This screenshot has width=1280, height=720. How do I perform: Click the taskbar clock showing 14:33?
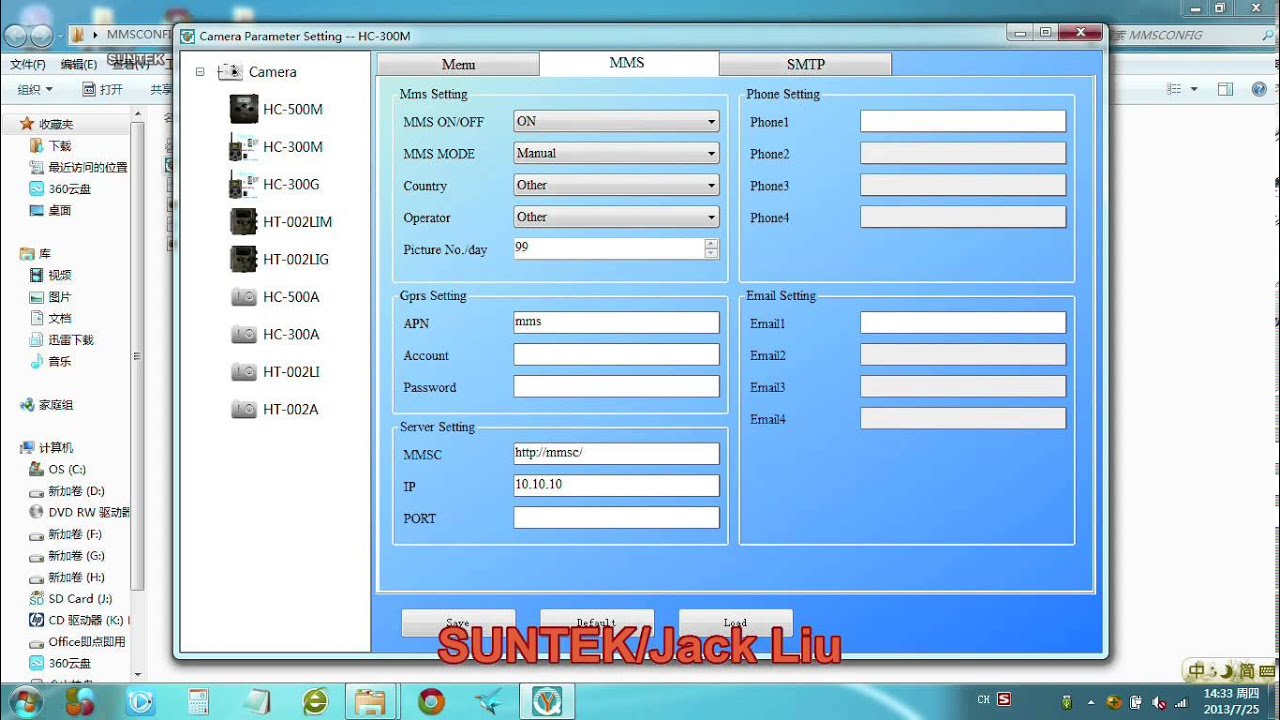coord(1231,703)
